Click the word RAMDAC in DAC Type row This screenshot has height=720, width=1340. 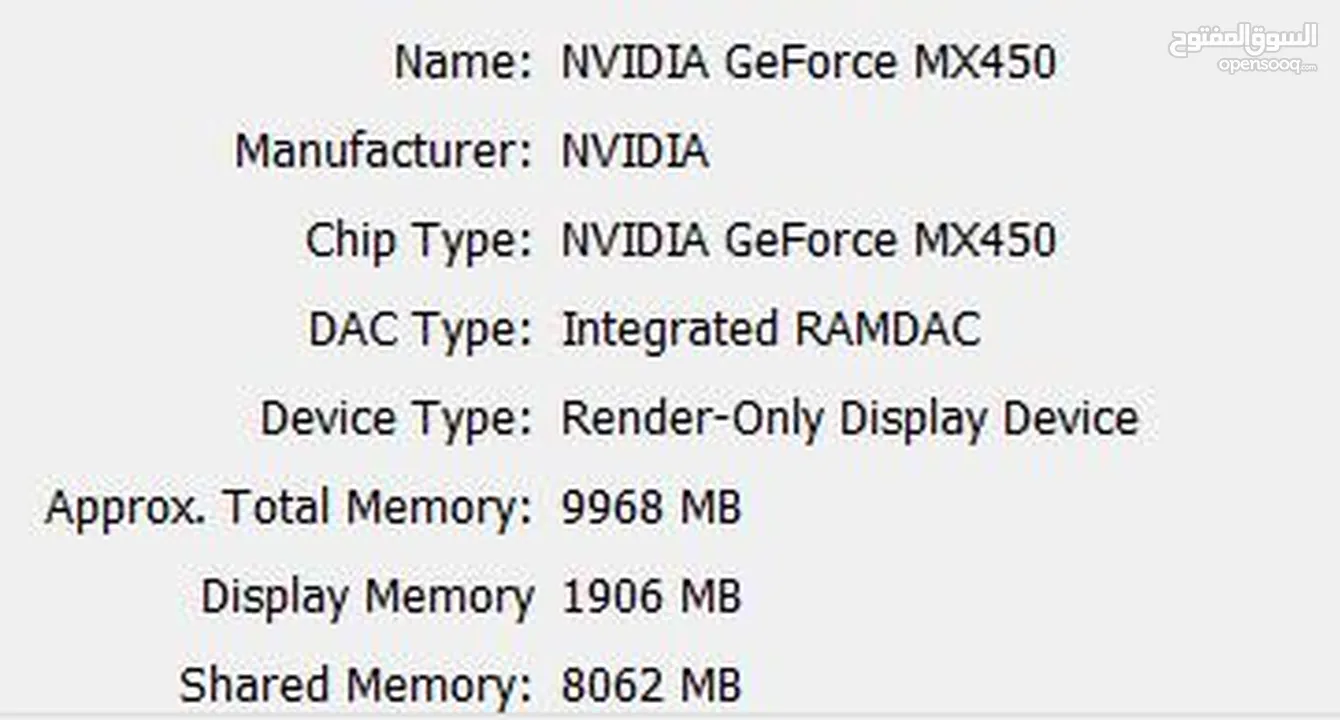click(887, 331)
